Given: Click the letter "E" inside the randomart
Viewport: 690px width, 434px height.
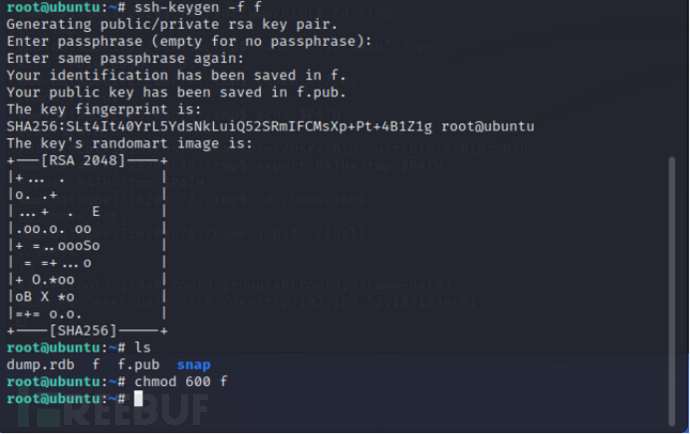Looking at the screenshot, I should pyautogui.click(x=96, y=211).
